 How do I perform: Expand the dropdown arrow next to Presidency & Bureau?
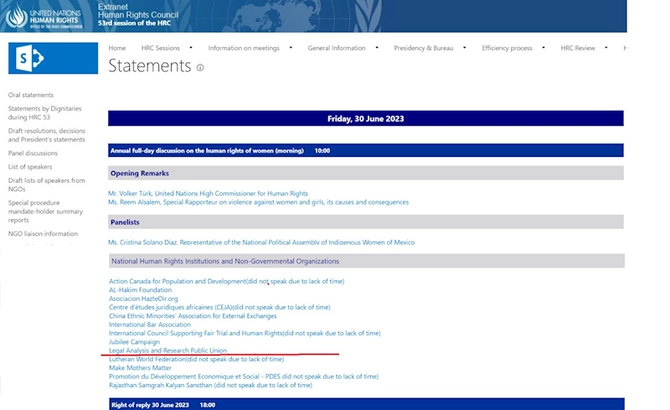[464, 47]
